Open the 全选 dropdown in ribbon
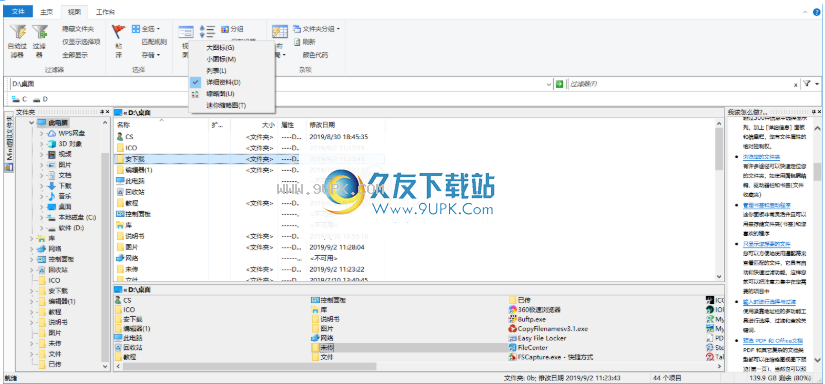The height and width of the screenshot is (384, 825). 158,29
